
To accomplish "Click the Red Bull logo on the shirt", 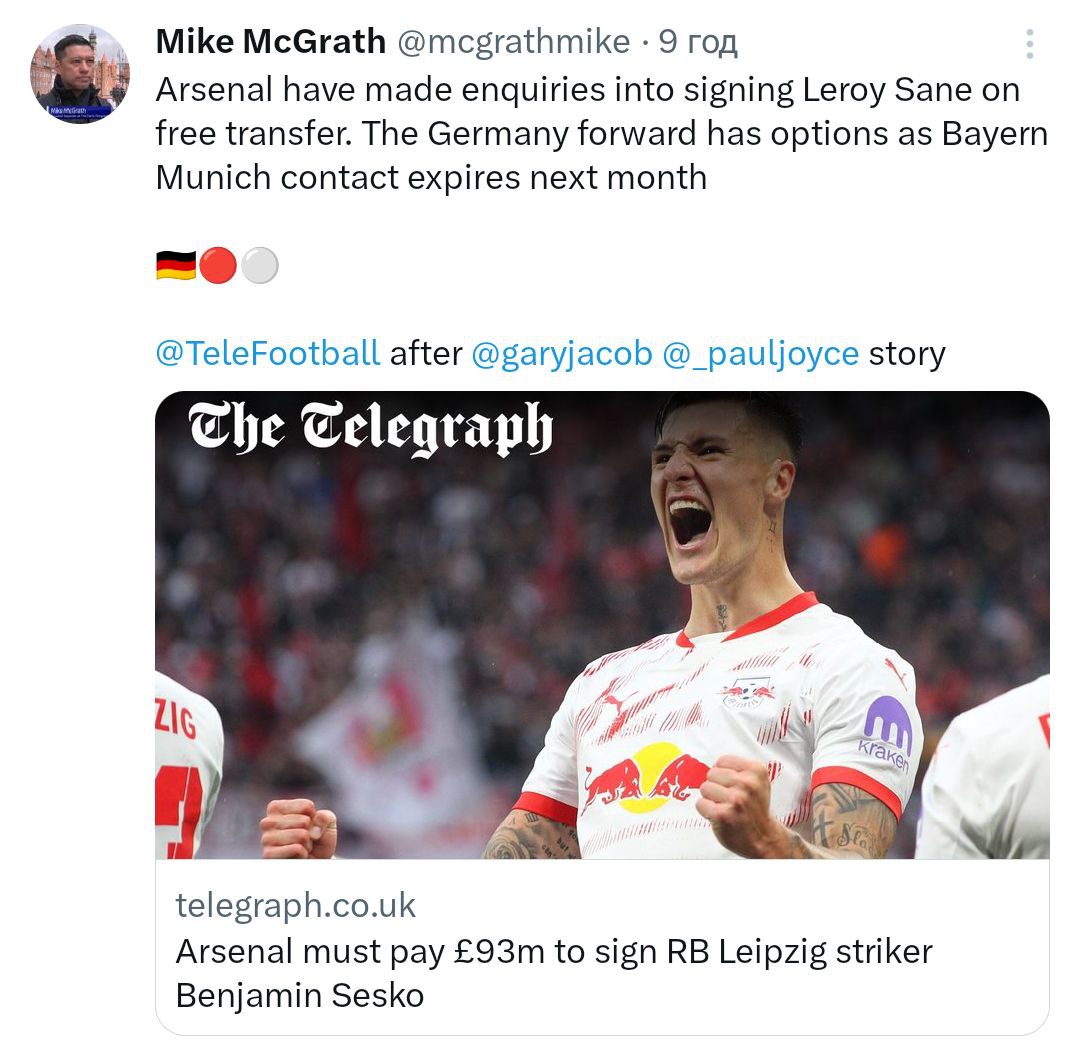I will tap(646, 778).
